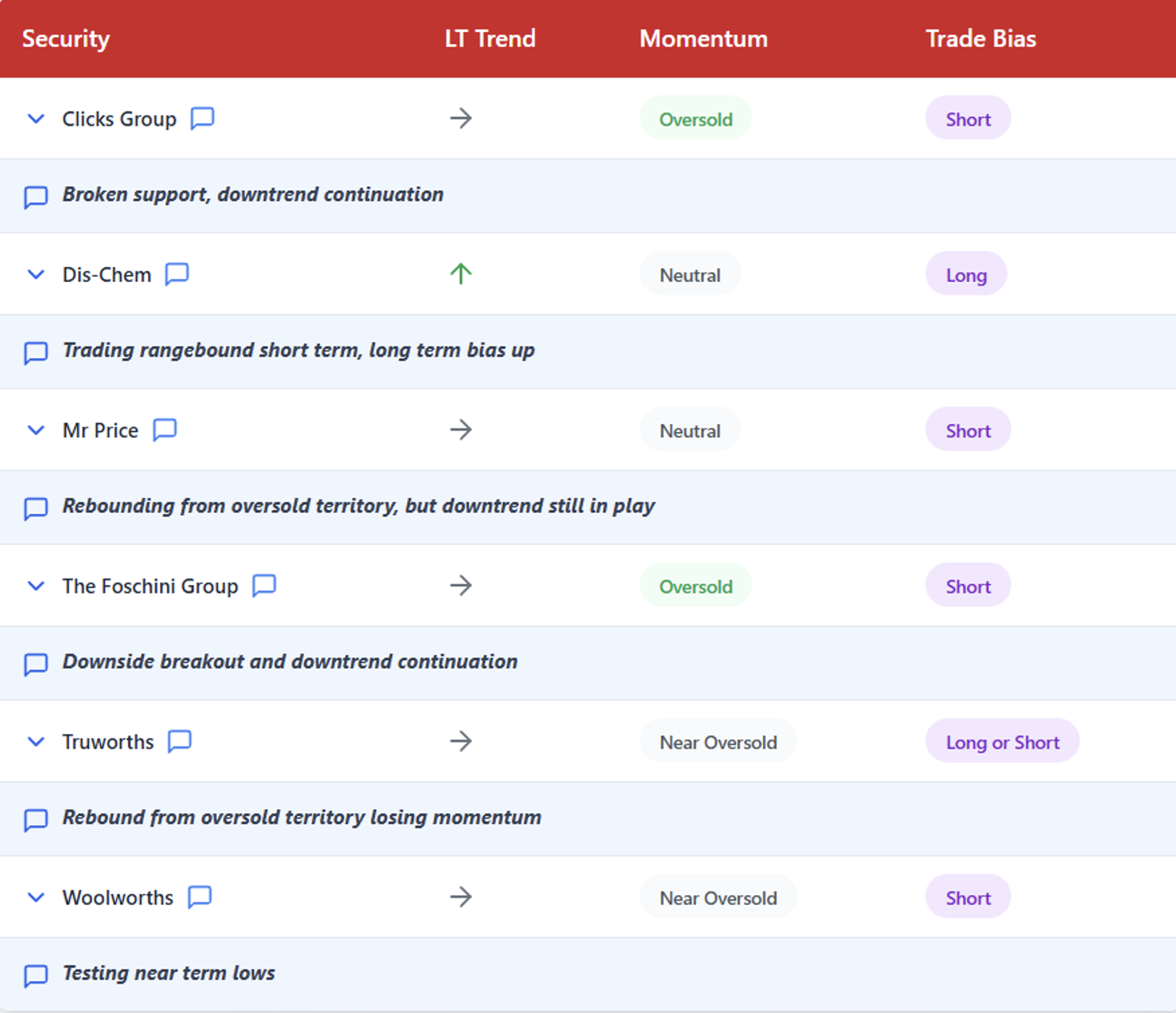
Task: Click the Short bias badge for The Foschini Group
Action: 968,585
